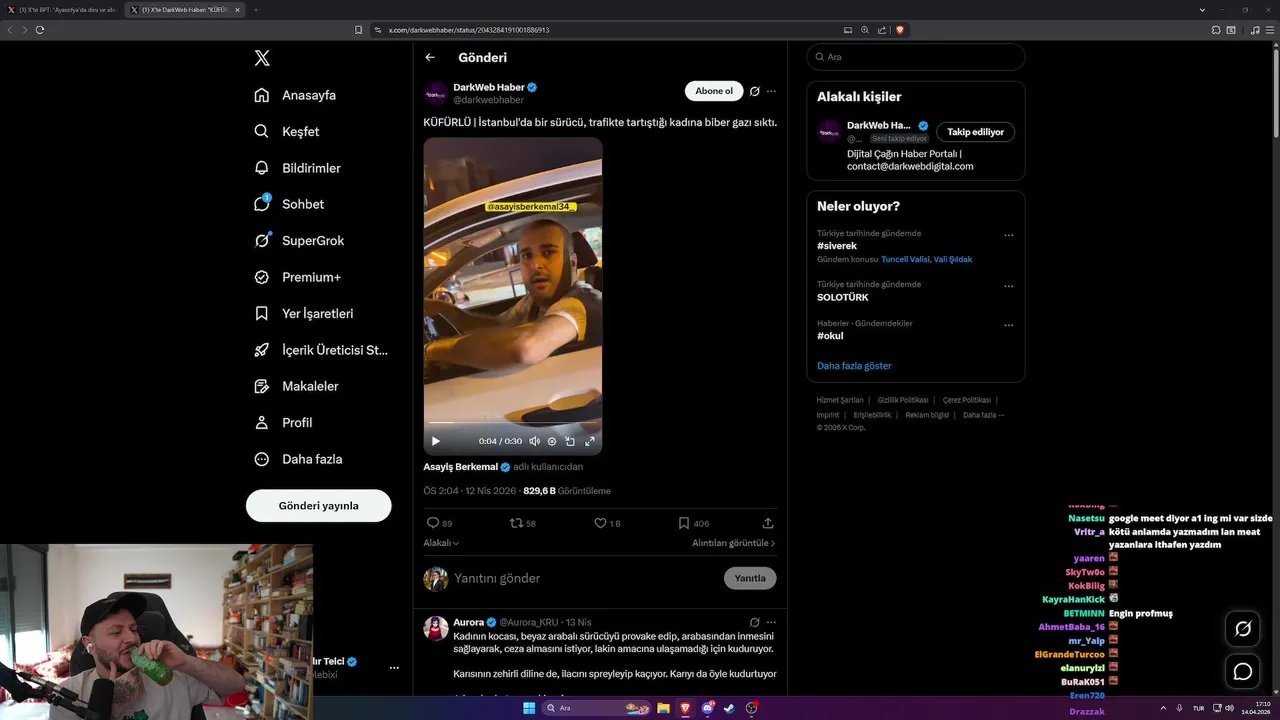Reply to post with 89 comments
This screenshot has width=1280, height=720.
tap(440, 523)
